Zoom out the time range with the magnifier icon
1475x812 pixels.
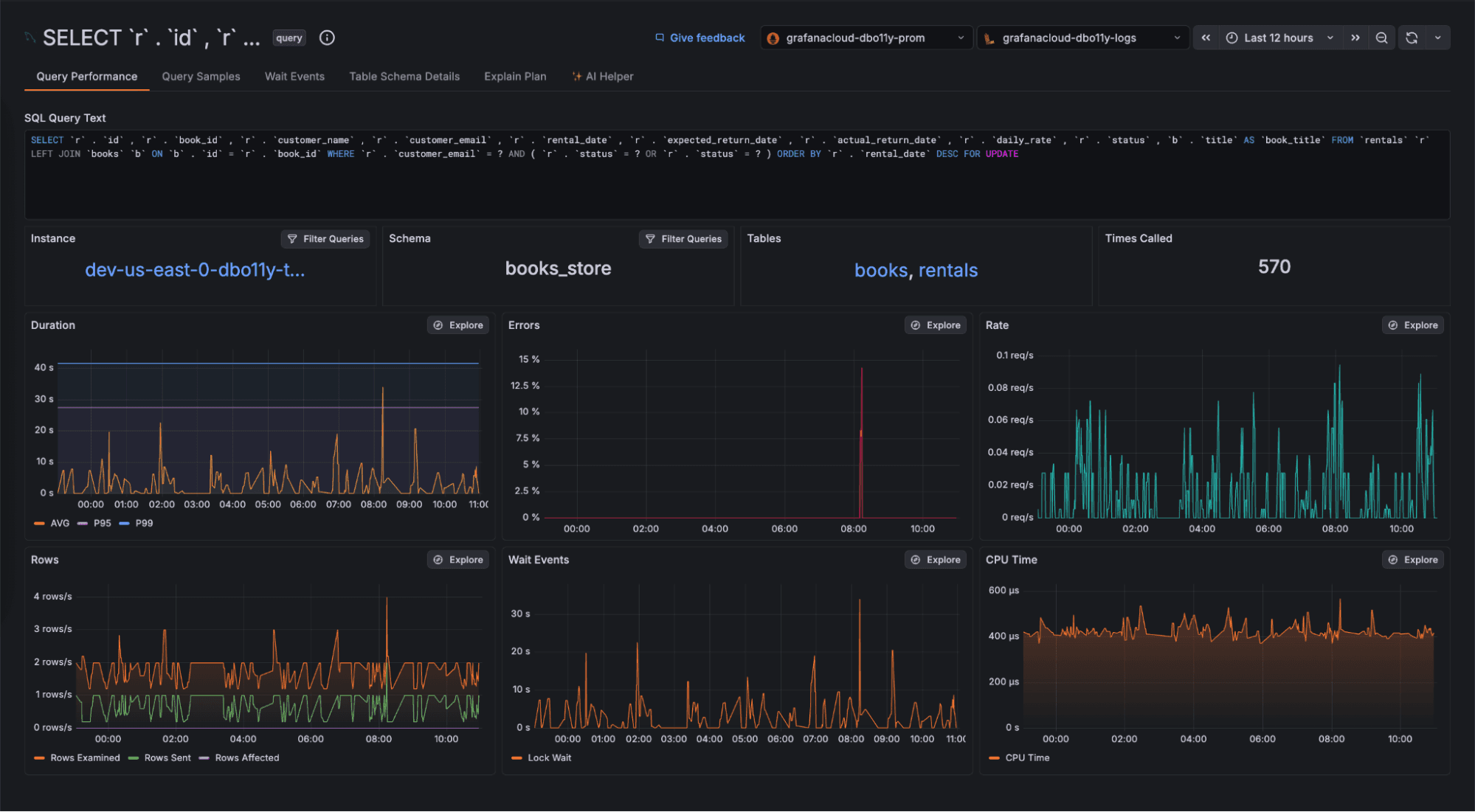coord(1381,37)
